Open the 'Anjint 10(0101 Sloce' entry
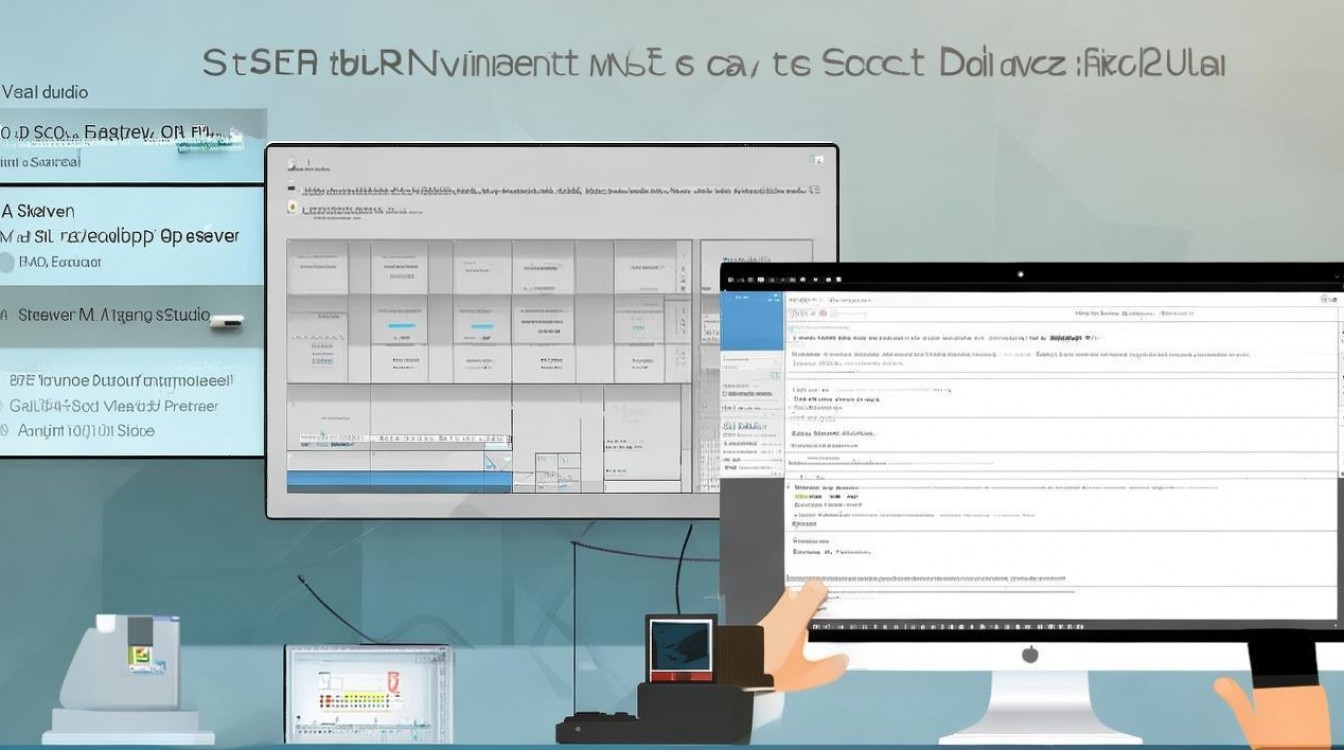 [x=85, y=431]
